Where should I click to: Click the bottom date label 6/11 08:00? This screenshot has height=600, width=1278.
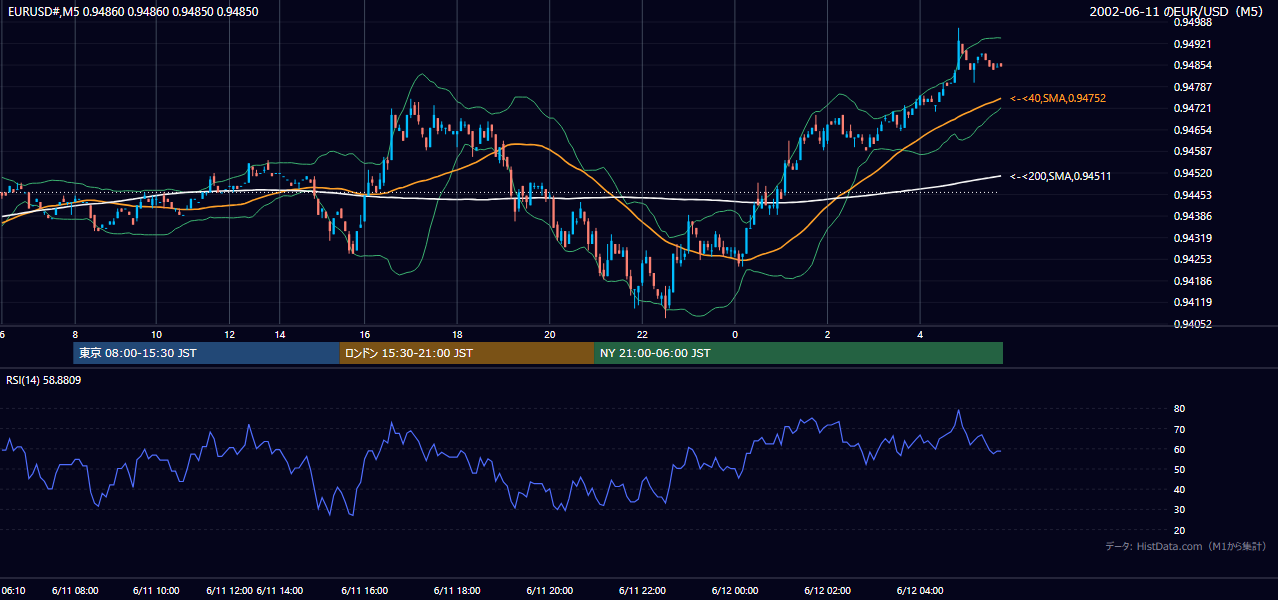tap(74, 591)
